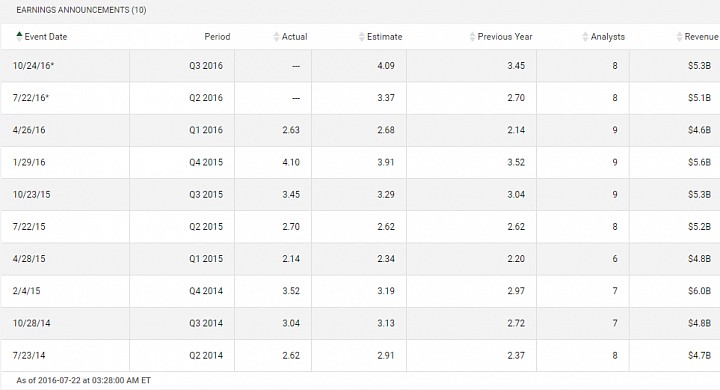Click the Event Date sort arrow icon
The image size is (720, 390).
pos(19,37)
